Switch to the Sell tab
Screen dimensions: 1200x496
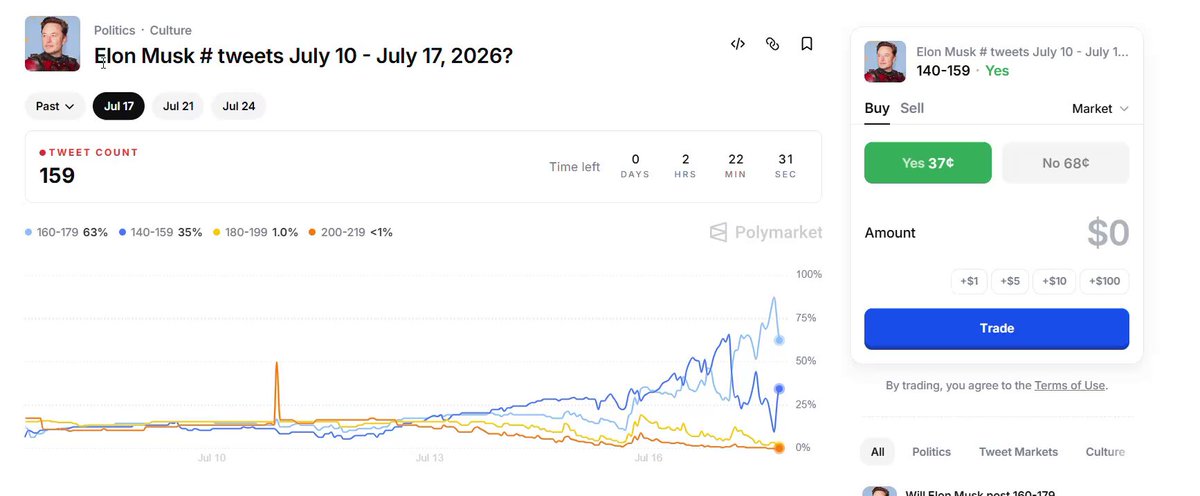pyautogui.click(x=912, y=108)
